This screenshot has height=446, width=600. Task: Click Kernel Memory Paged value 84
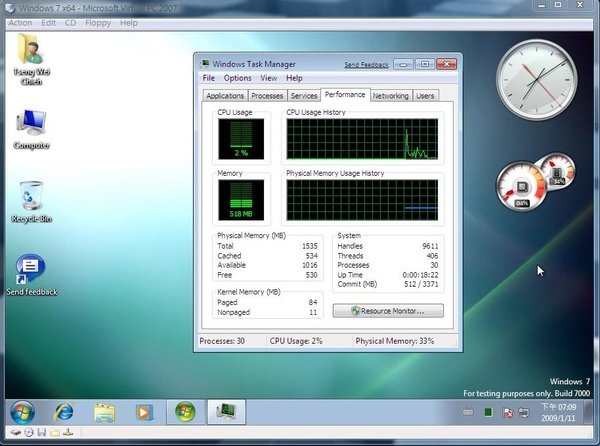(313, 303)
